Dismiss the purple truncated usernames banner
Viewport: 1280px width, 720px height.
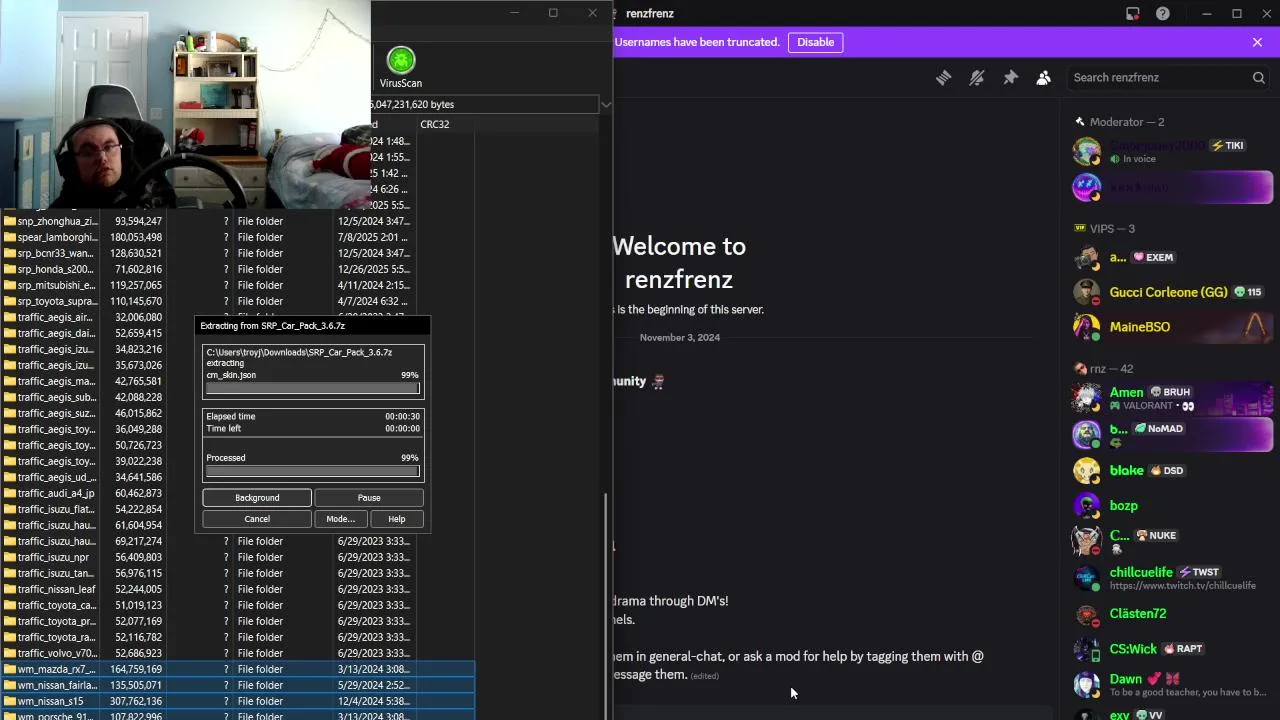coord(1257,42)
